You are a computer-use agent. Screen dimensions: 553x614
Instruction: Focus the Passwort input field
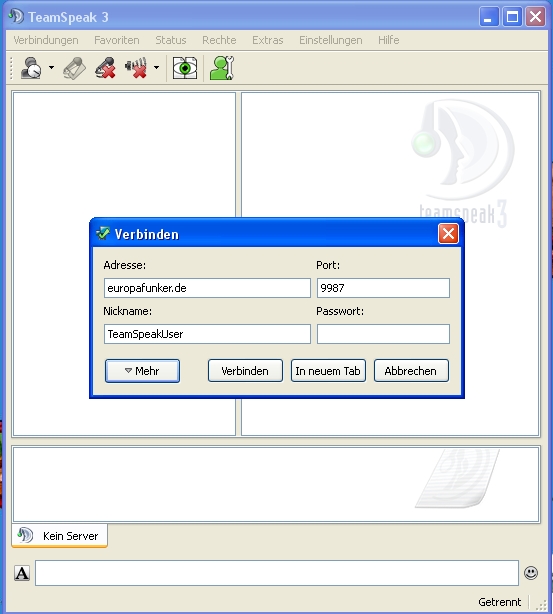click(383, 334)
